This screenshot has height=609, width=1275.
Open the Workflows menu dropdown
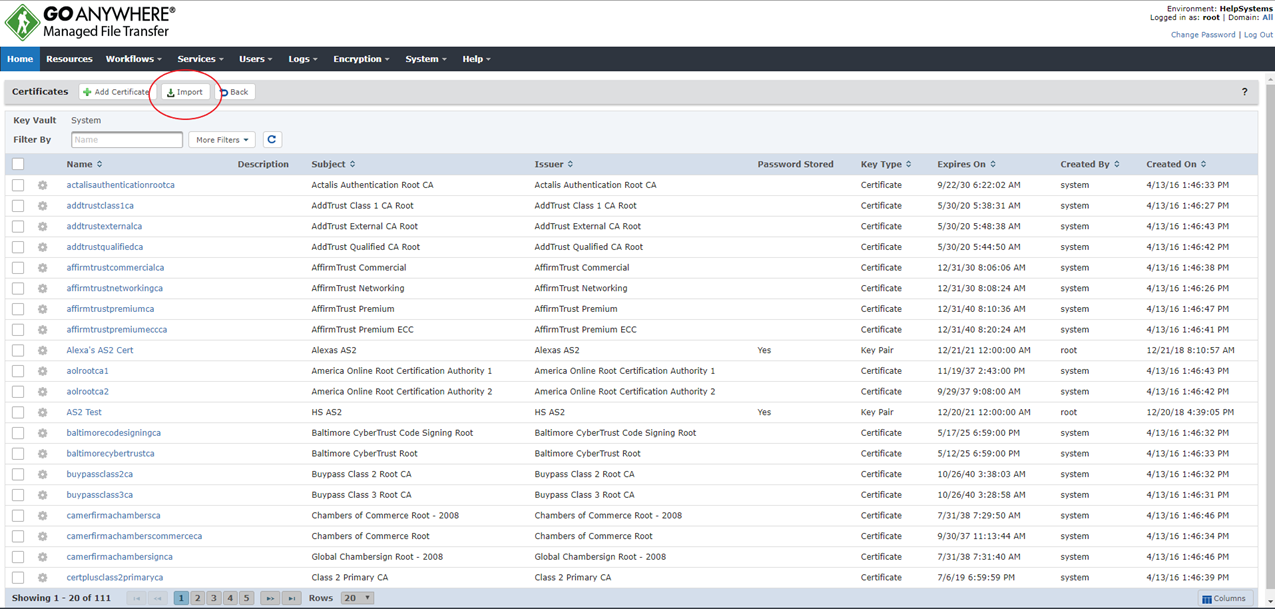[134, 59]
